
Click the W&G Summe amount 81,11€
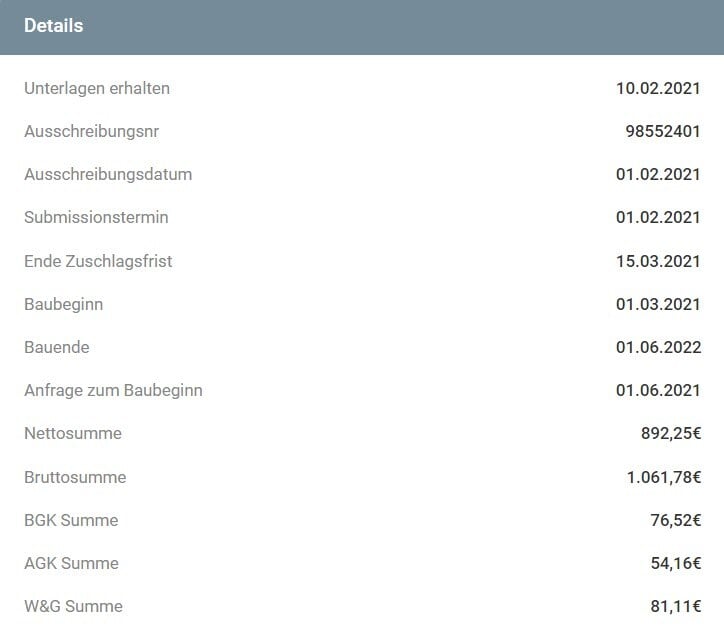pos(675,606)
